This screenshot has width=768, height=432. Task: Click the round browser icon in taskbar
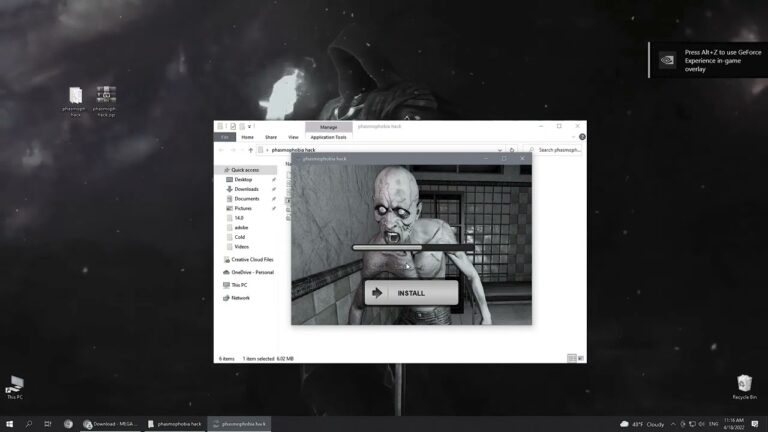coord(68,424)
